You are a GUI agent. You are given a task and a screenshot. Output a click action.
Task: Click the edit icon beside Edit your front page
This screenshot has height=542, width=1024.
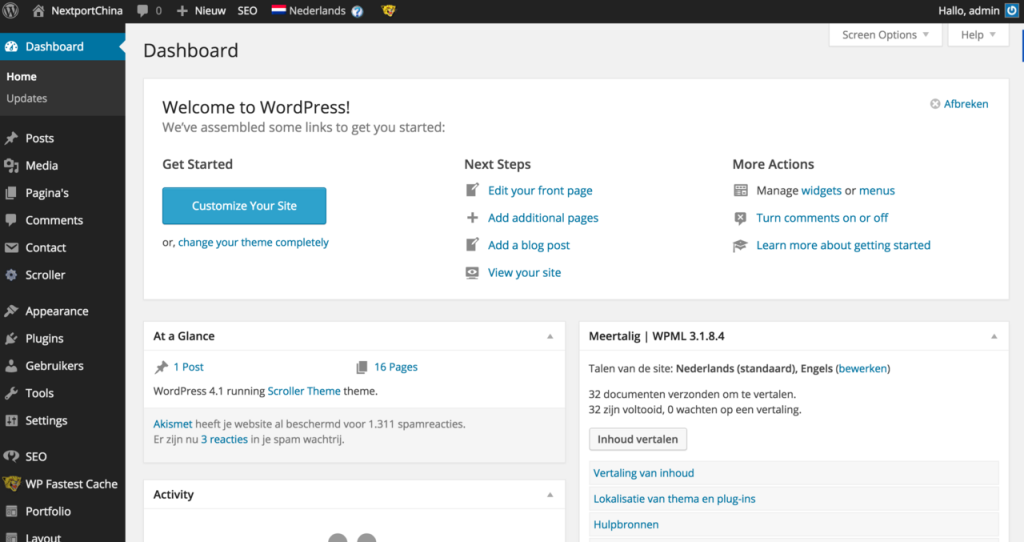click(x=472, y=190)
